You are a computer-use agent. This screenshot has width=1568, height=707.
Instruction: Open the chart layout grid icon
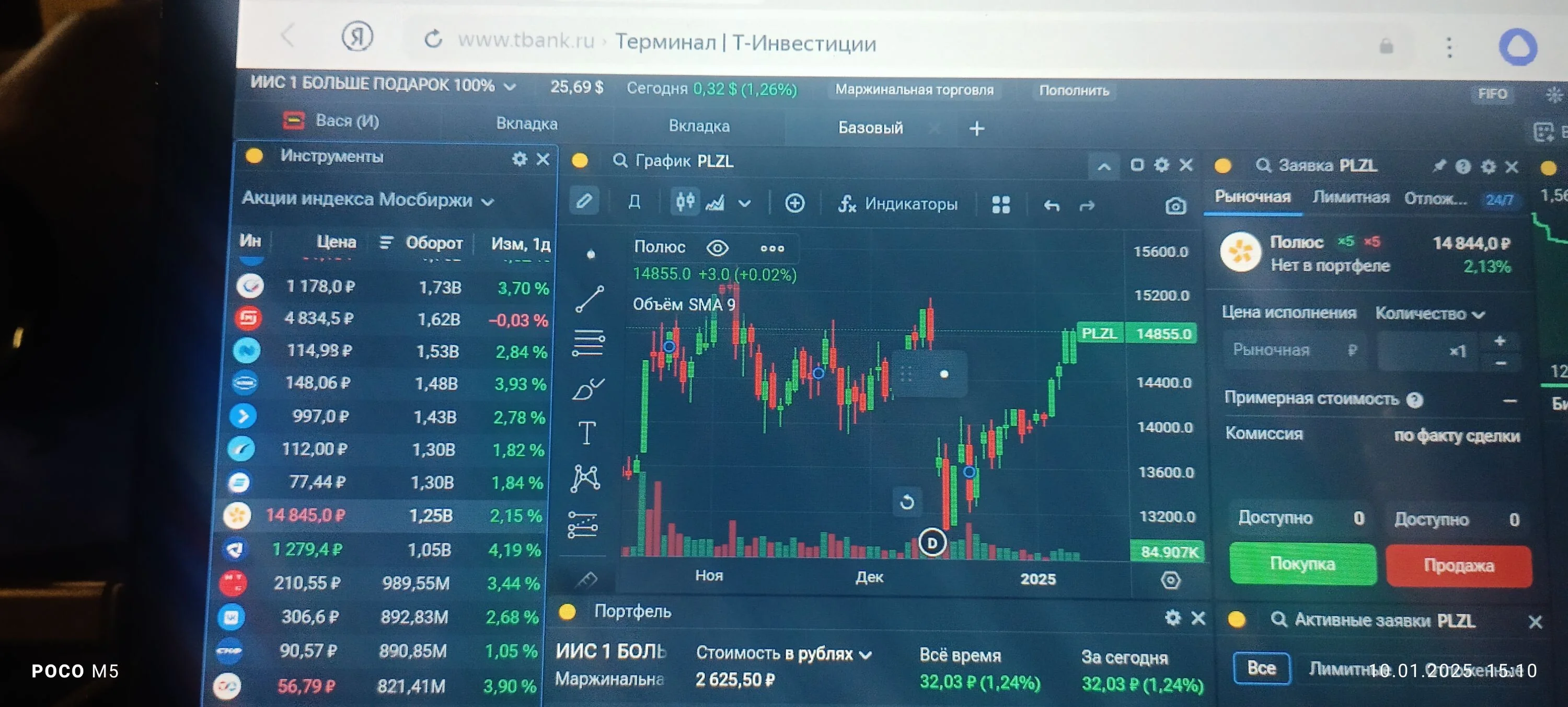(x=1001, y=204)
